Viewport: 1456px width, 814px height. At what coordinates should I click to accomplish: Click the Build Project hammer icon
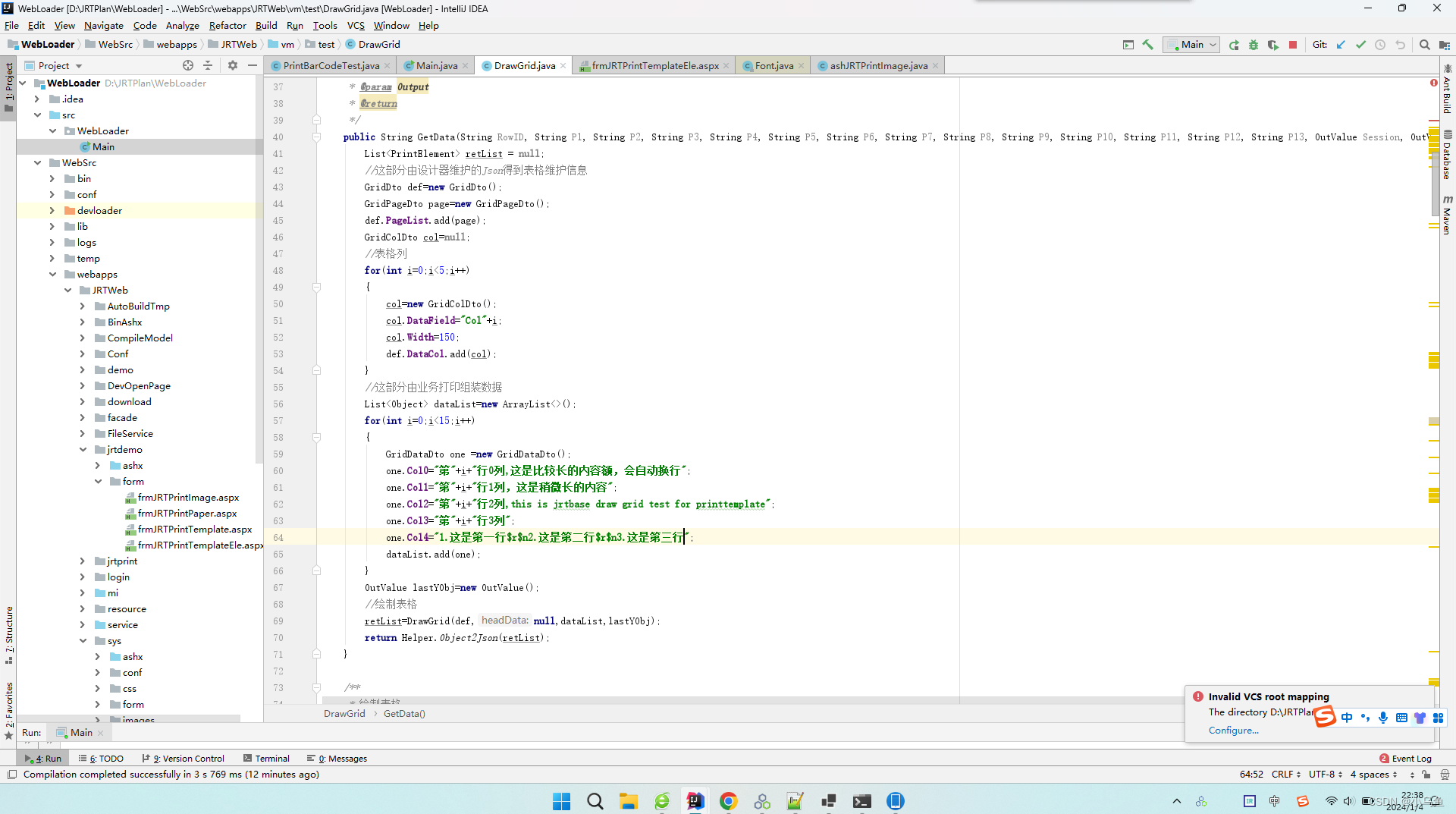[x=1148, y=45]
